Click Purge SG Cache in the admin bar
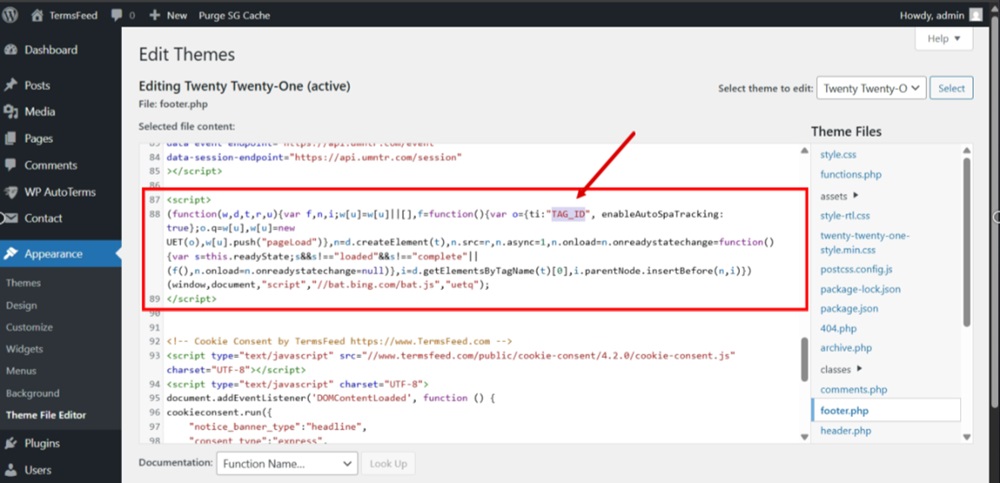This screenshot has height=483, width=1000. [234, 15]
